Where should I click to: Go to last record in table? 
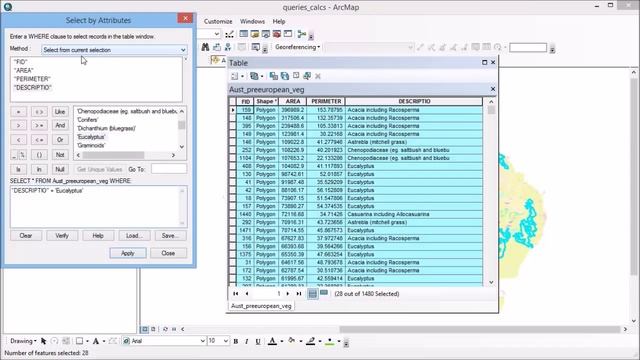pos(299,293)
